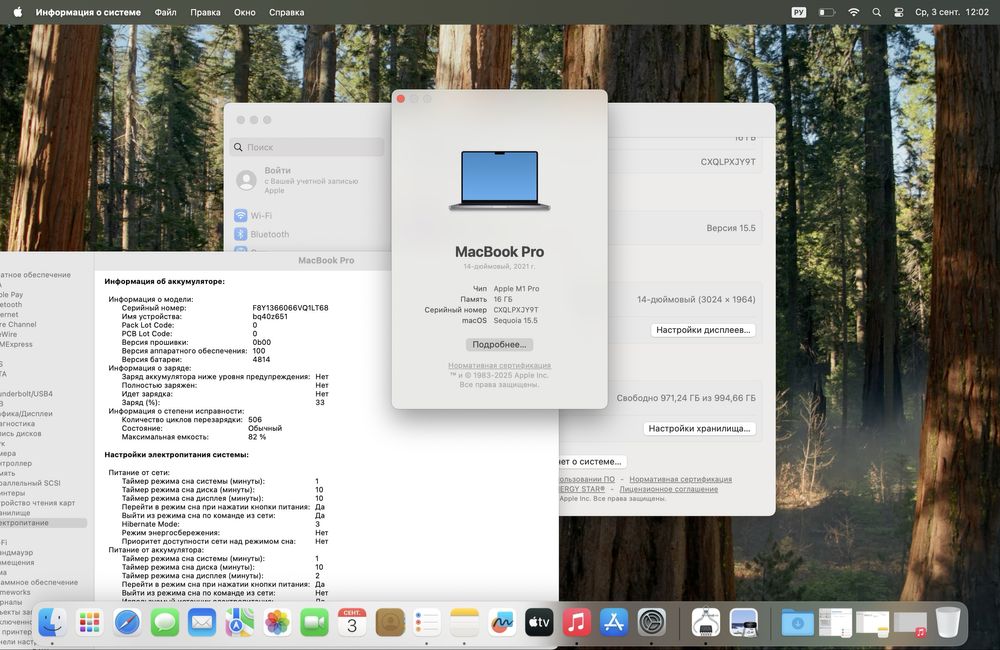Open the Notes app in the Dock

pyautogui.click(x=464, y=622)
